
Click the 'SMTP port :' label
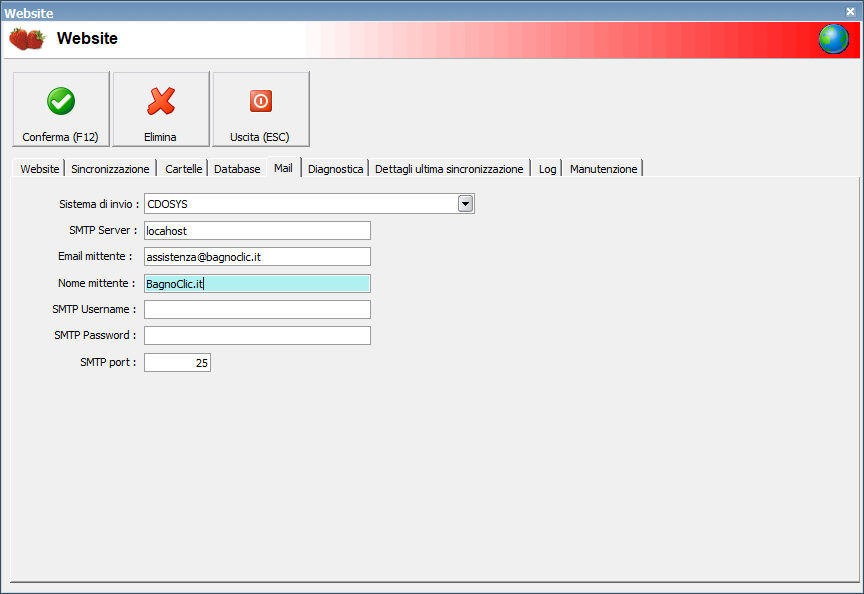[x=108, y=362]
